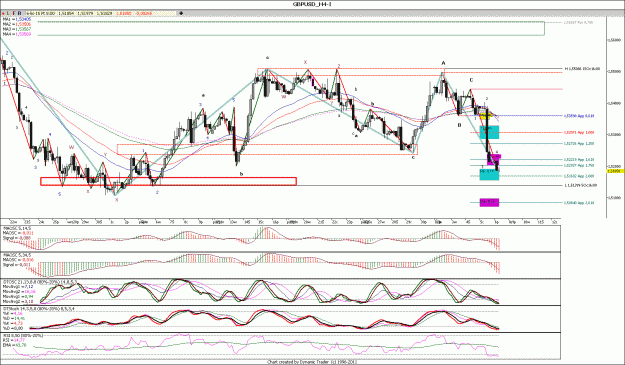Click the L button in chart toolbar

pyautogui.click(x=8, y=13)
